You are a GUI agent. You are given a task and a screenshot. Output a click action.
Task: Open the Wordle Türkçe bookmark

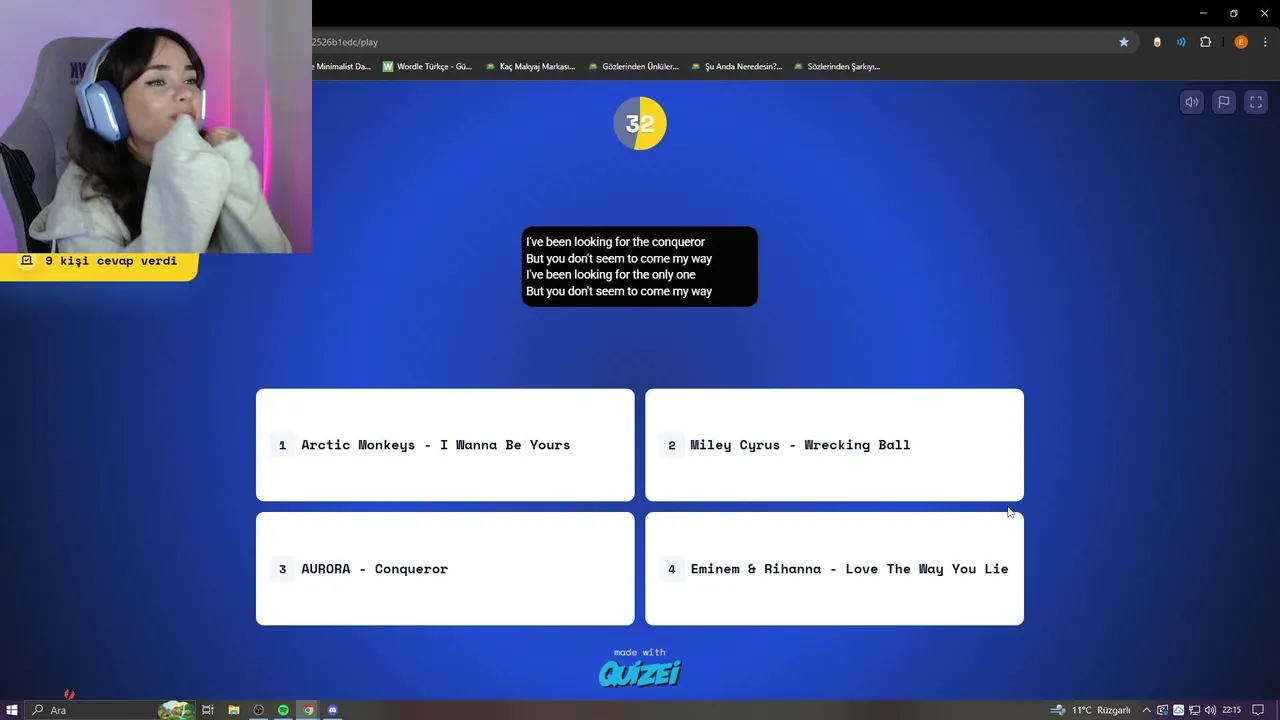pos(427,67)
